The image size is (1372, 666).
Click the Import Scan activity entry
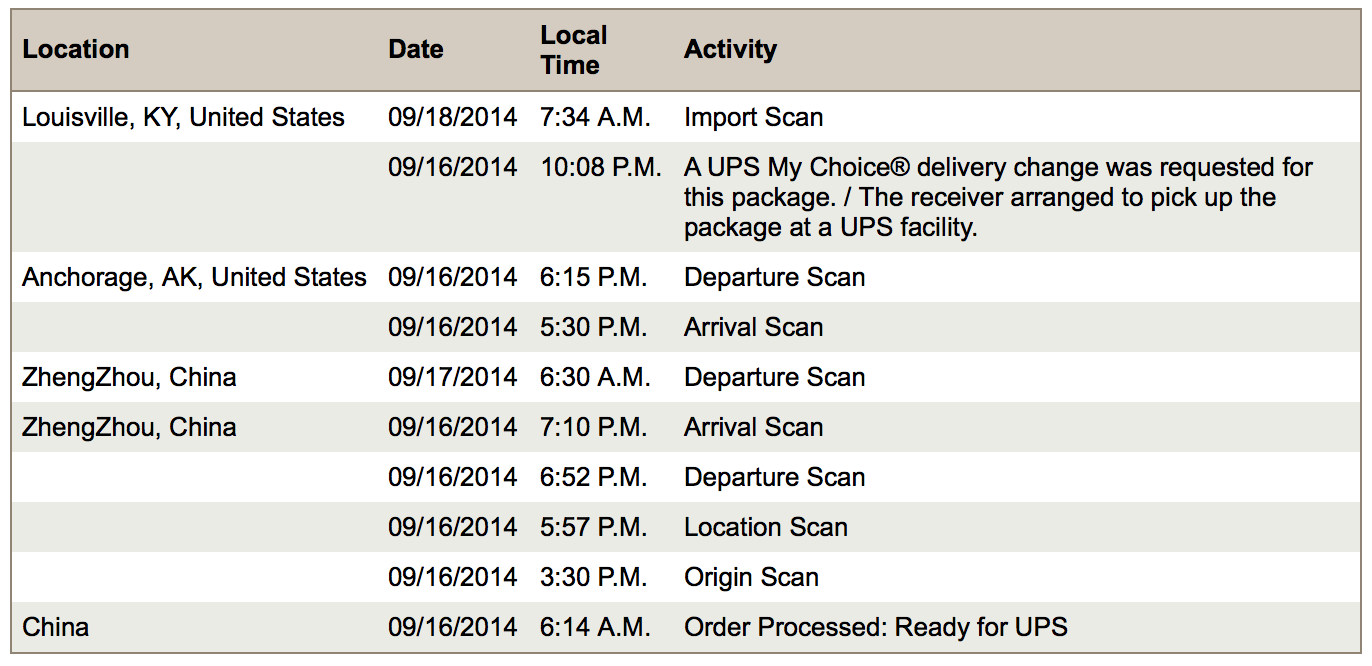[x=753, y=117]
